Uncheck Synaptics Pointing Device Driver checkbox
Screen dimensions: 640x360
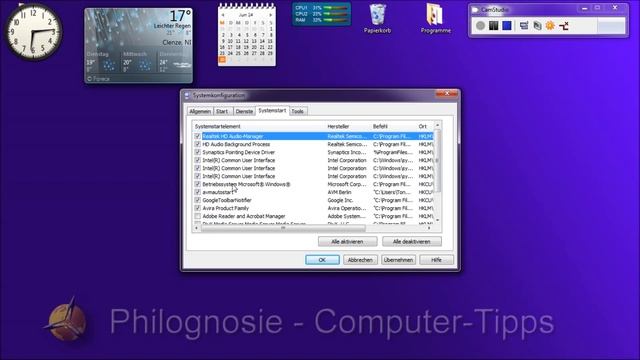(x=198, y=152)
